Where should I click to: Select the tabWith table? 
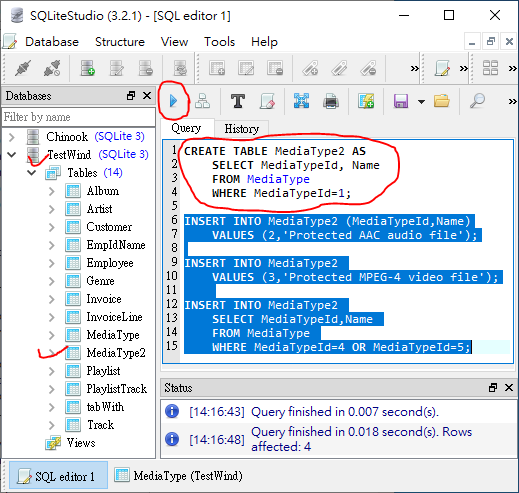click(105, 407)
